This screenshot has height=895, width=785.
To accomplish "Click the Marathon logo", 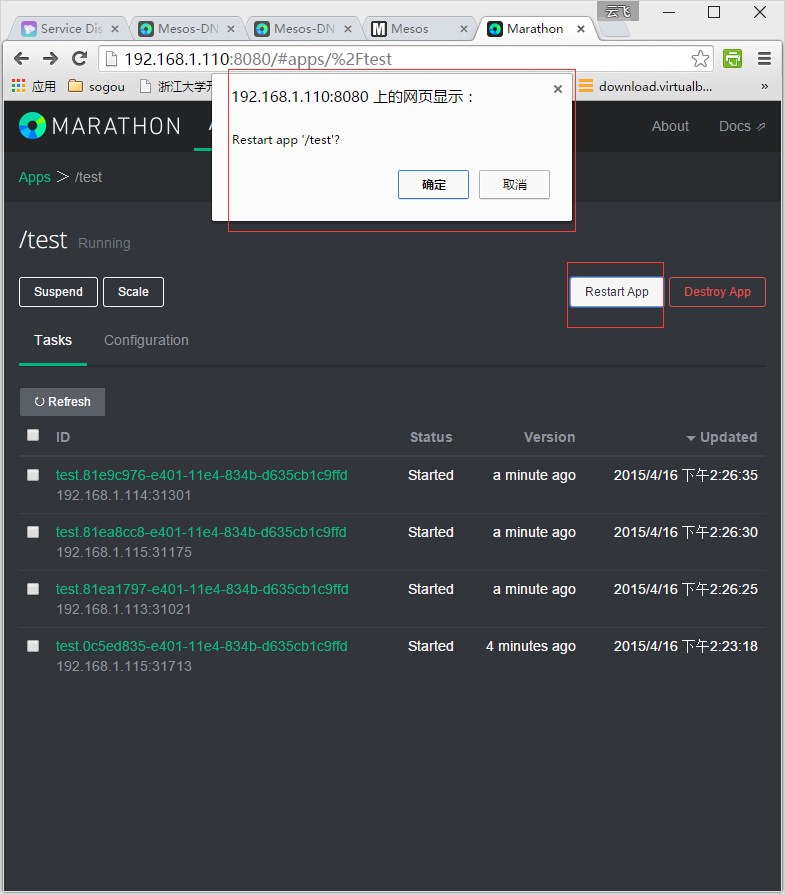I will 99,126.
